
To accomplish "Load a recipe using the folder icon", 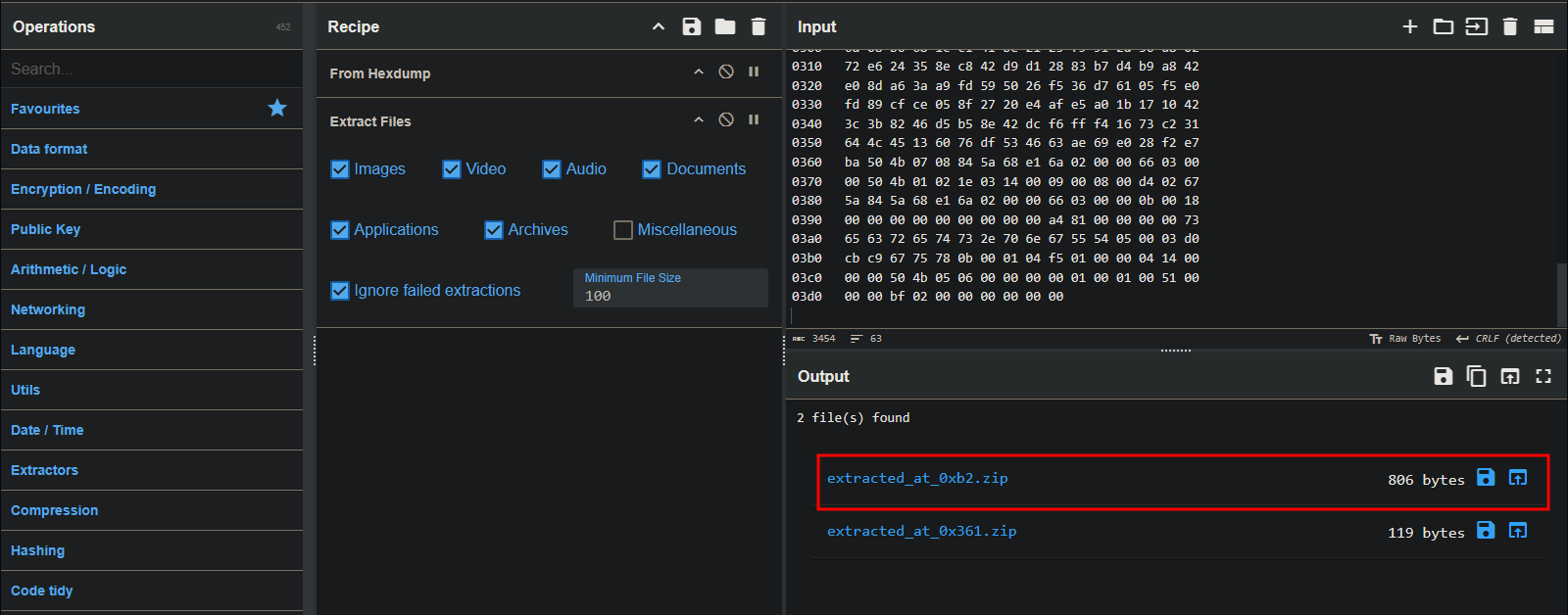I will [x=725, y=26].
